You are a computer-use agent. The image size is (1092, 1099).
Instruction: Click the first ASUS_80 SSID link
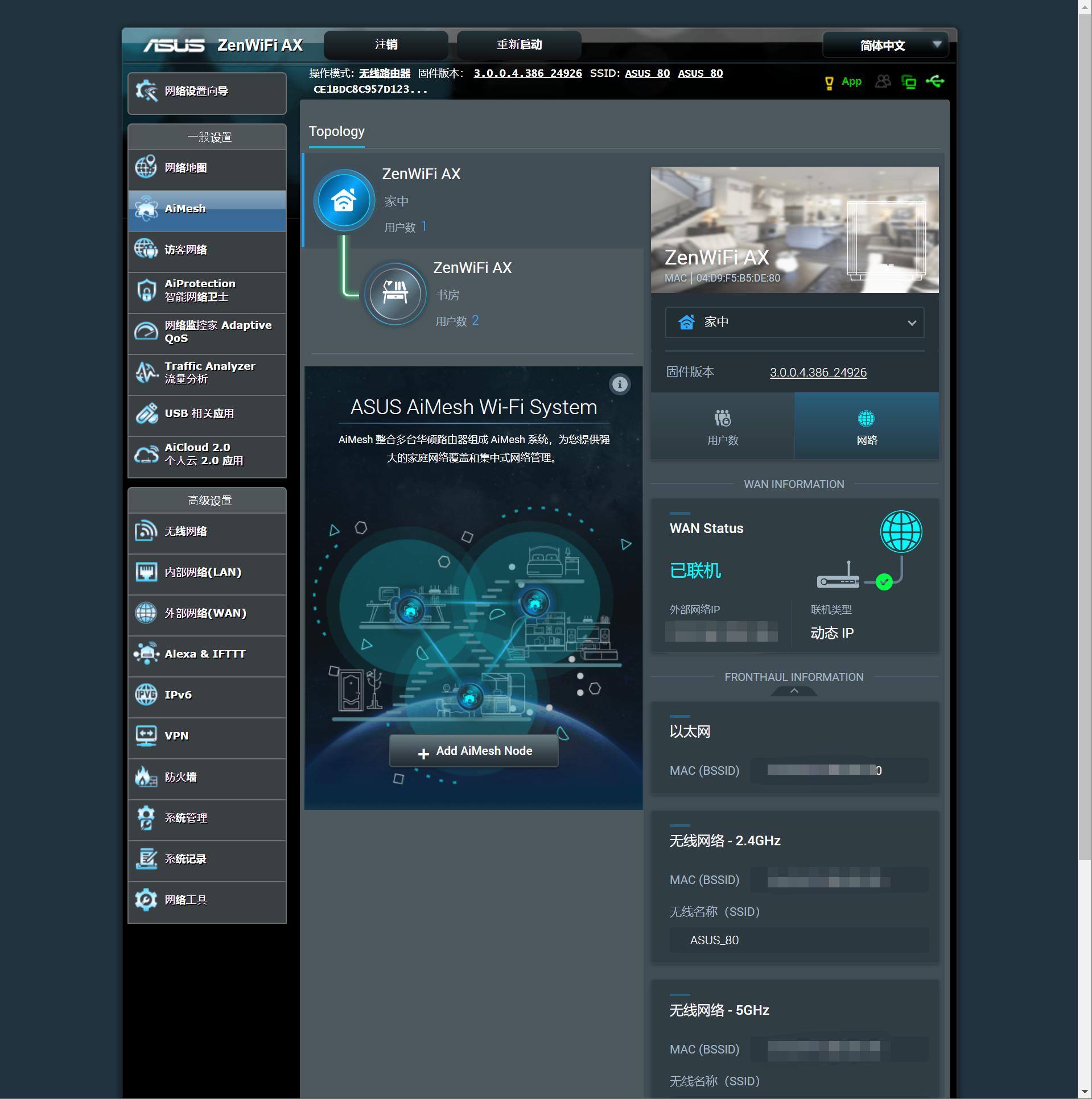pyautogui.click(x=647, y=73)
